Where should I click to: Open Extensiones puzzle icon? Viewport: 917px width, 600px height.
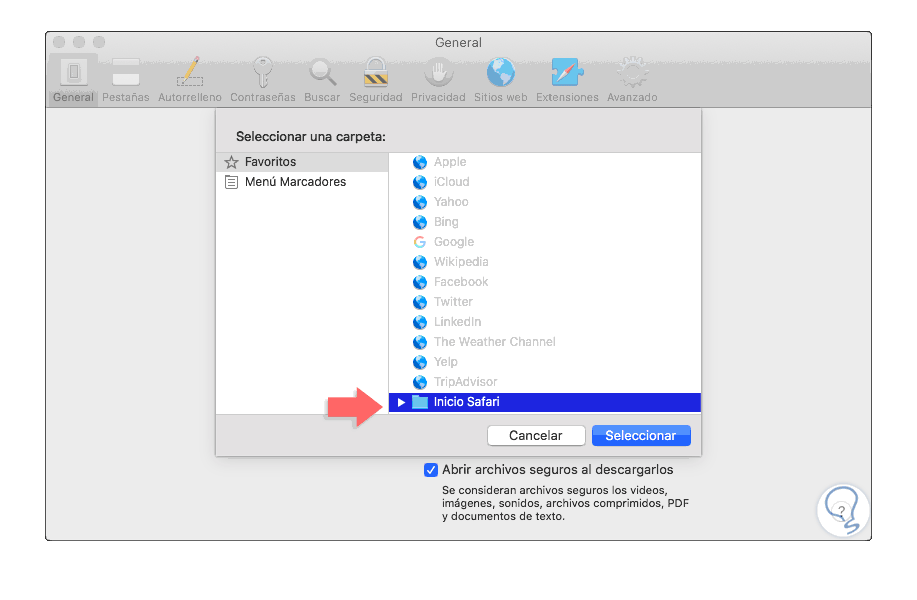pos(567,73)
